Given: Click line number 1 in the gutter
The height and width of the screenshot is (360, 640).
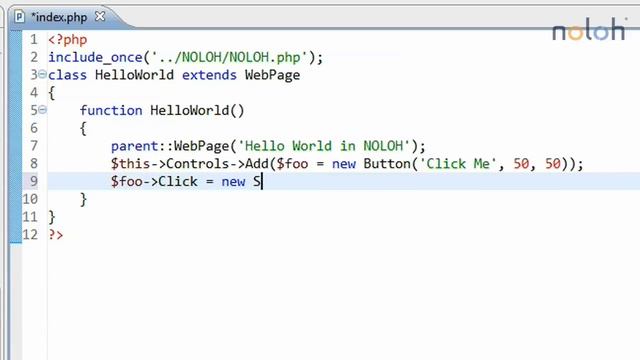Looking at the screenshot, I should point(33,40).
